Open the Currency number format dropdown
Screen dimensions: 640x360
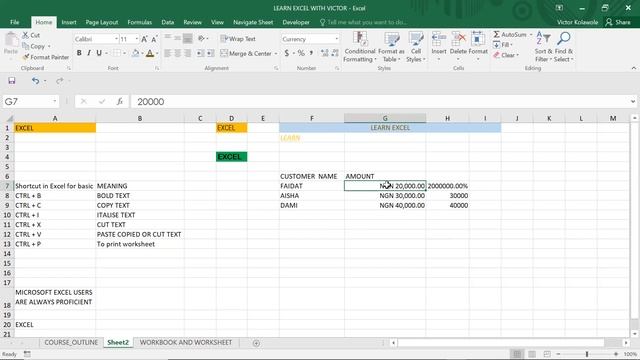[337, 39]
